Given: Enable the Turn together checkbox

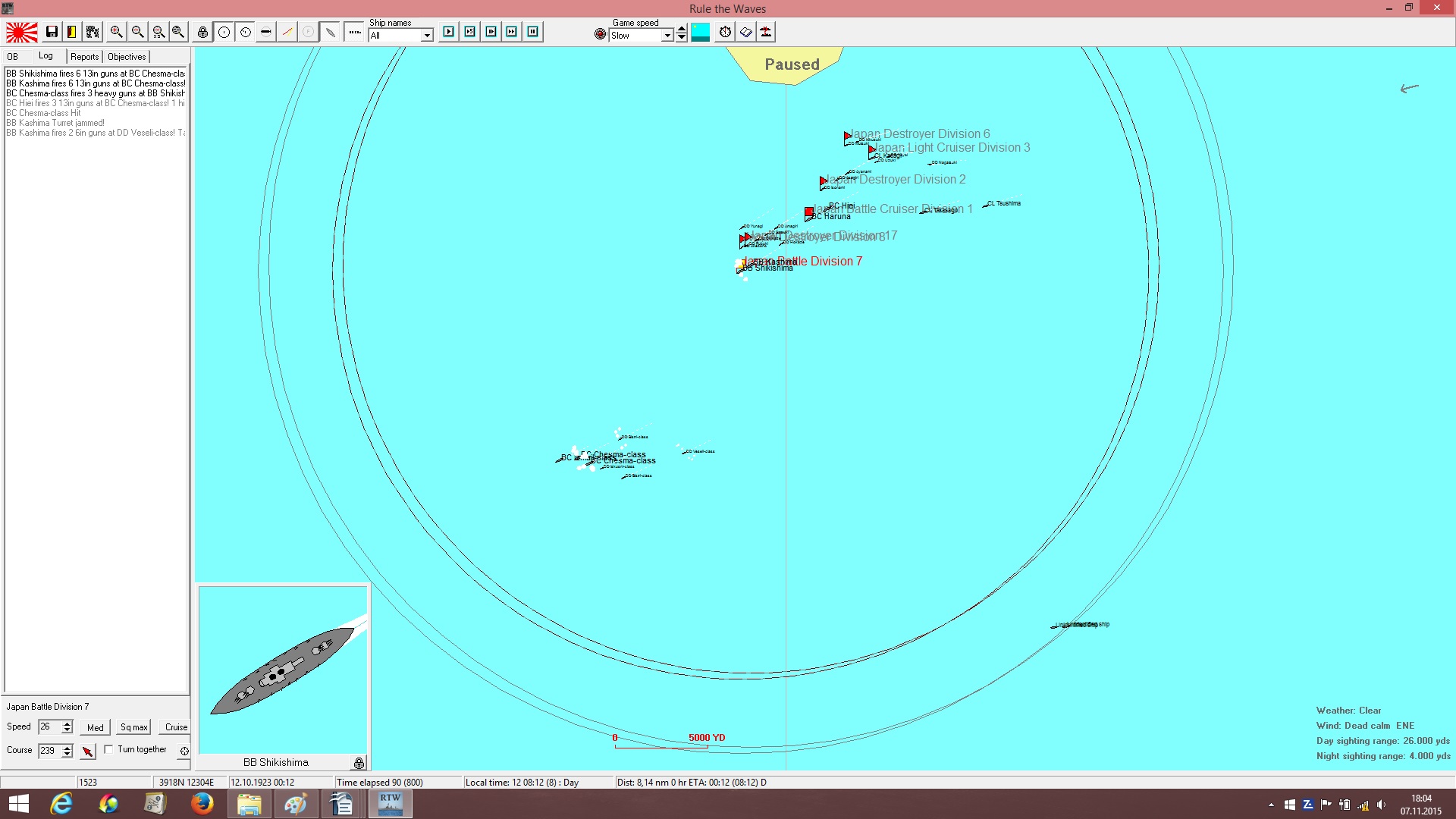Looking at the screenshot, I should (x=108, y=749).
